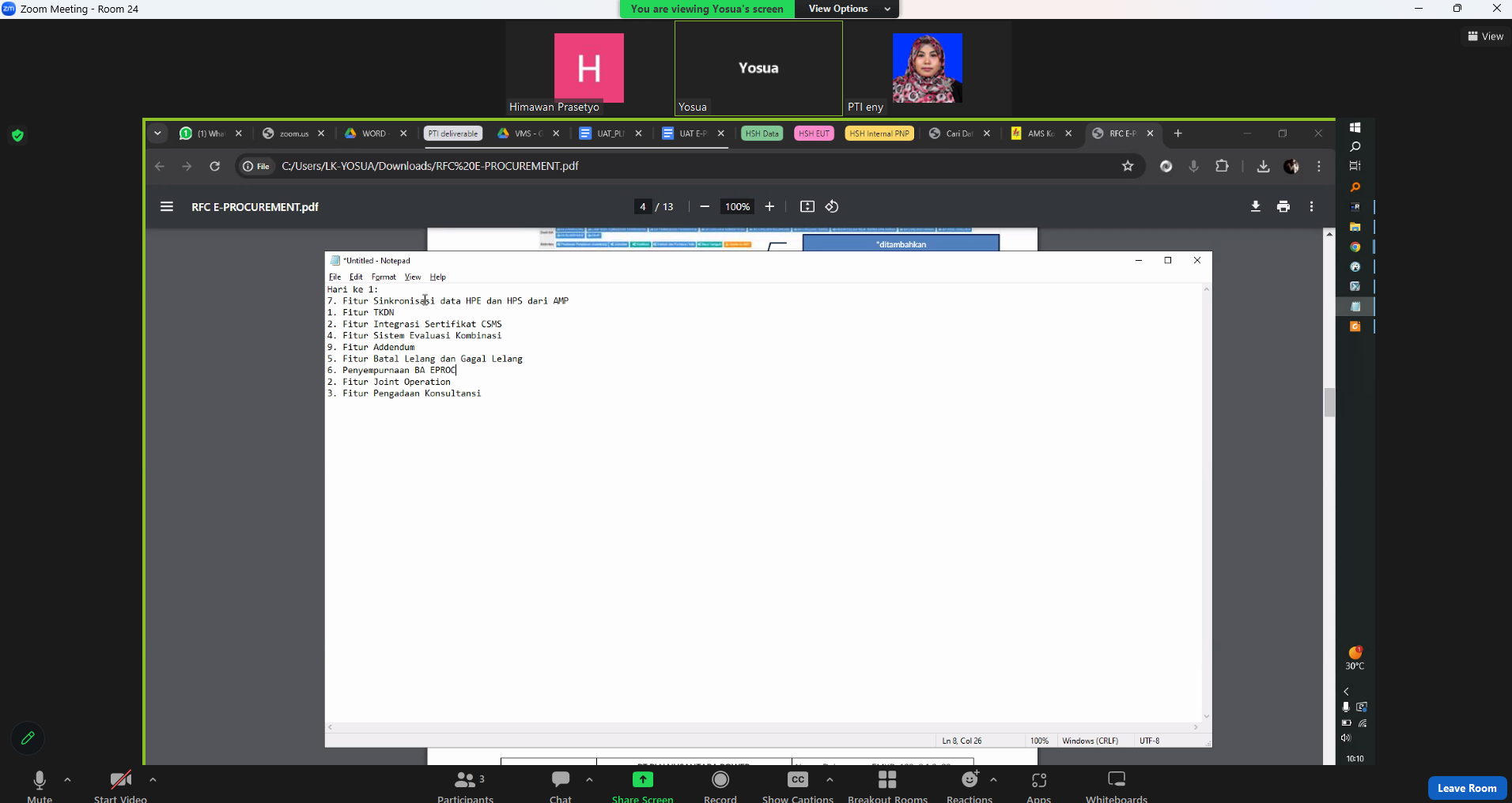Click the green annotate pencil icon
1512x803 pixels.
pos(28,738)
